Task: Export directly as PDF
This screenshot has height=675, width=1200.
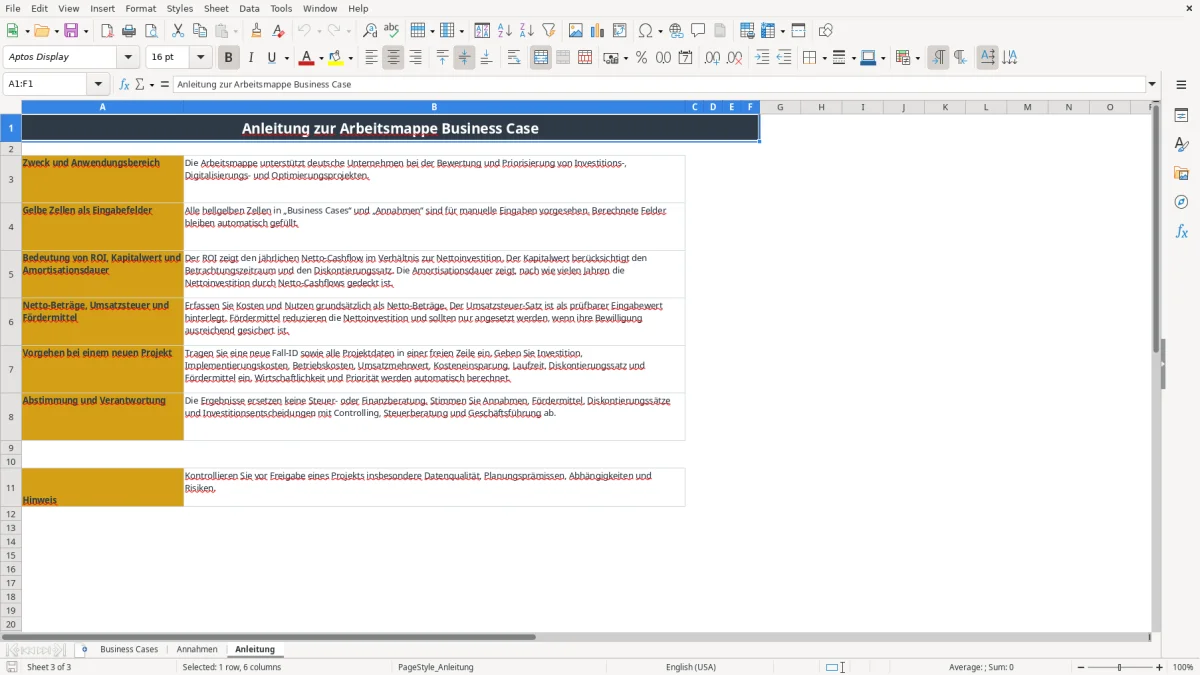Action: point(107,31)
